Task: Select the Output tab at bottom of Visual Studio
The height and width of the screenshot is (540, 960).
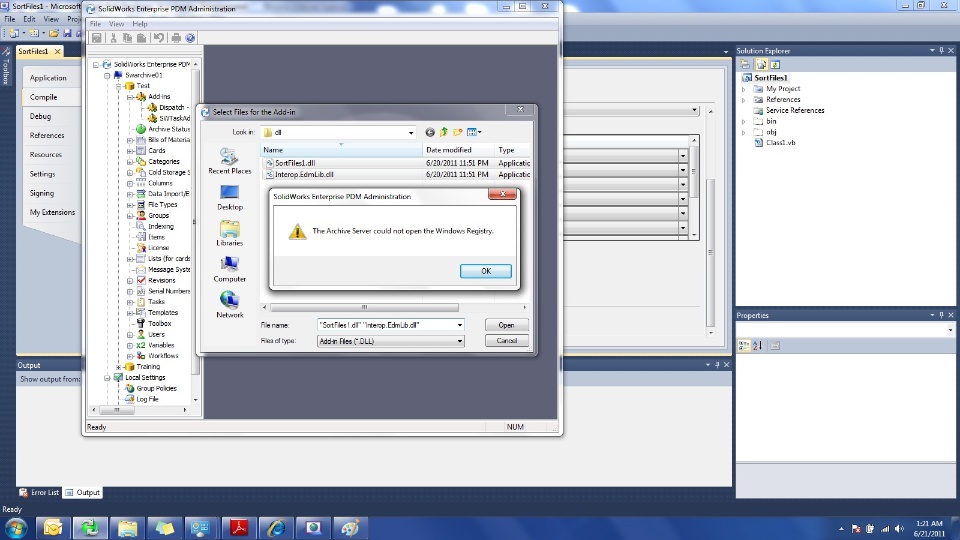Action: point(83,492)
